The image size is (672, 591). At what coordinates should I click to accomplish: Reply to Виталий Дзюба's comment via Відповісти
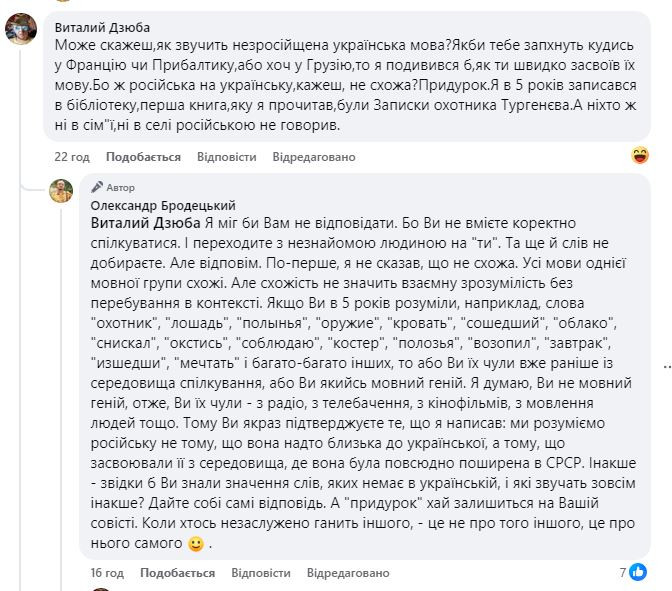click(226, 157)
